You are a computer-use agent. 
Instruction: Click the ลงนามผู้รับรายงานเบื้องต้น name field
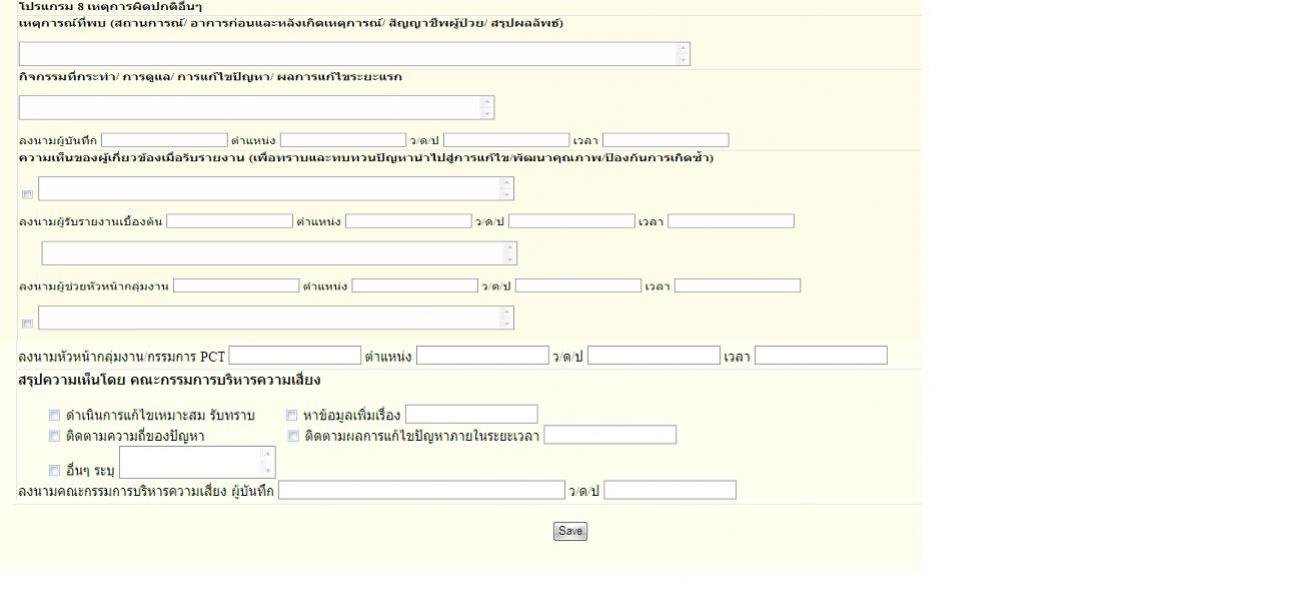click(x=230, y=221)
